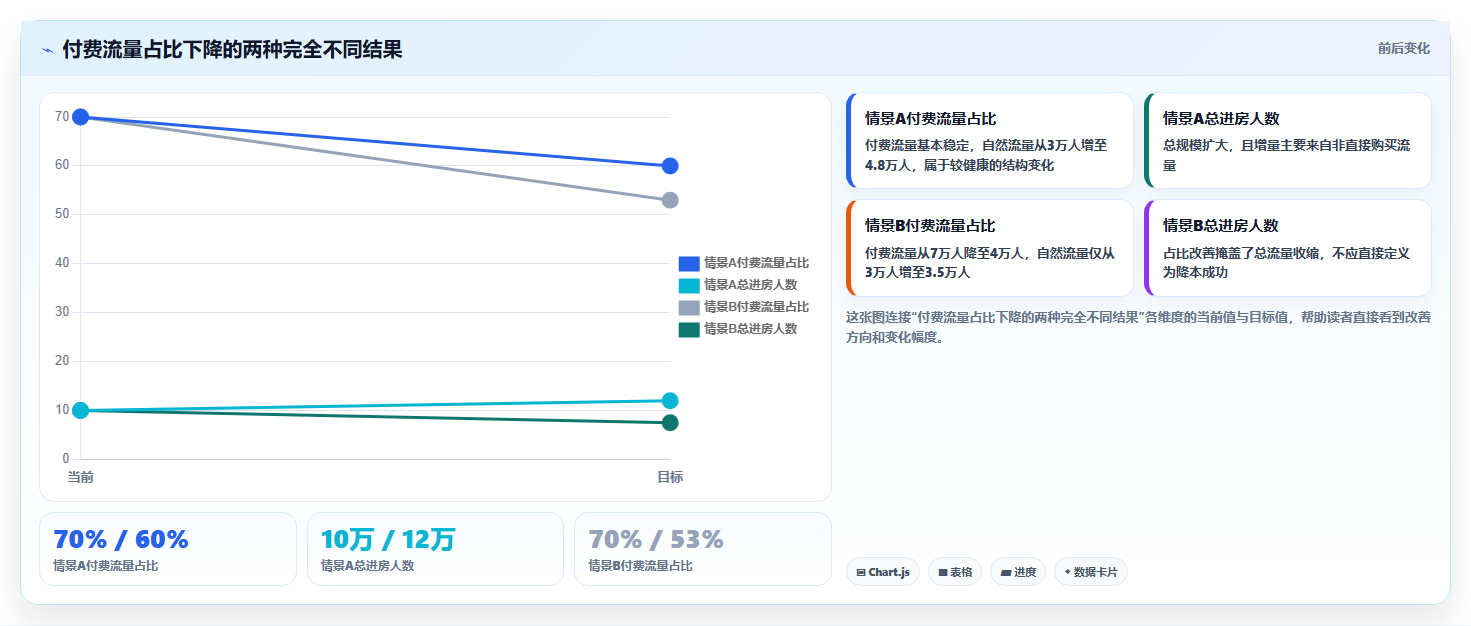This screenshot has width=1471, height=626.
Task: Open the 情景B付费流量占比 description card
Action: tap(989, 248)
